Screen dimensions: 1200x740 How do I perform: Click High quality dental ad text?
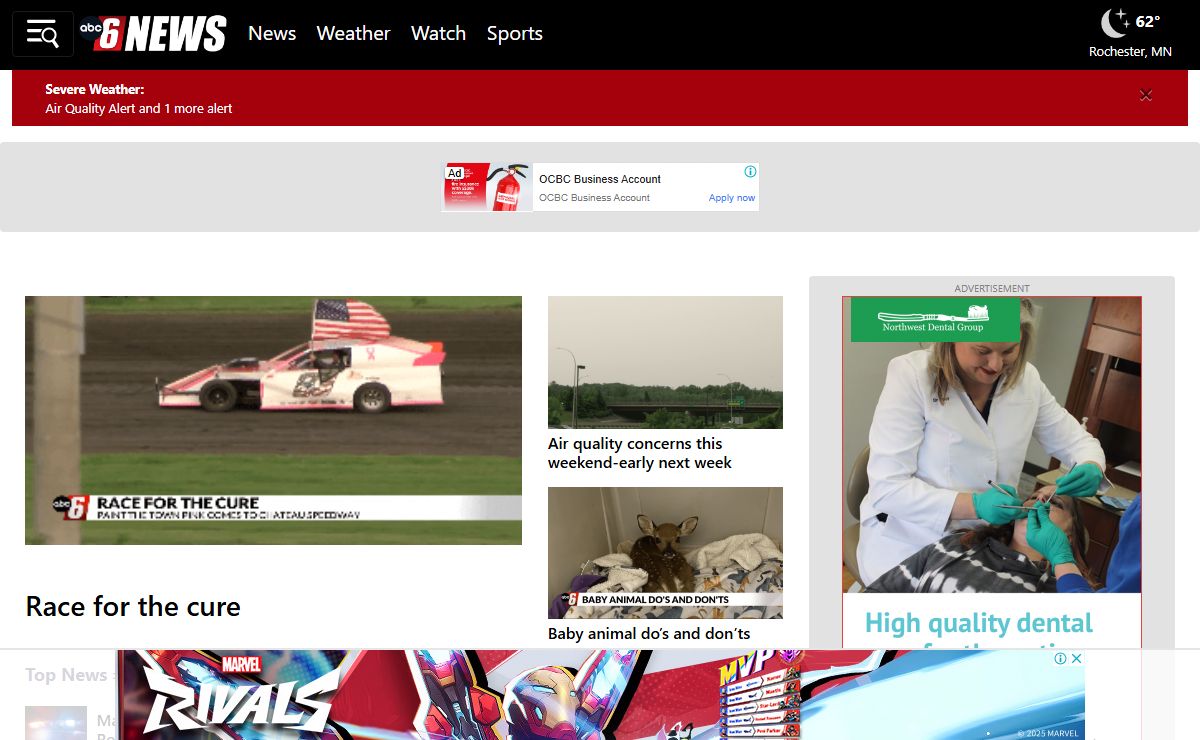tap(979, 623)
